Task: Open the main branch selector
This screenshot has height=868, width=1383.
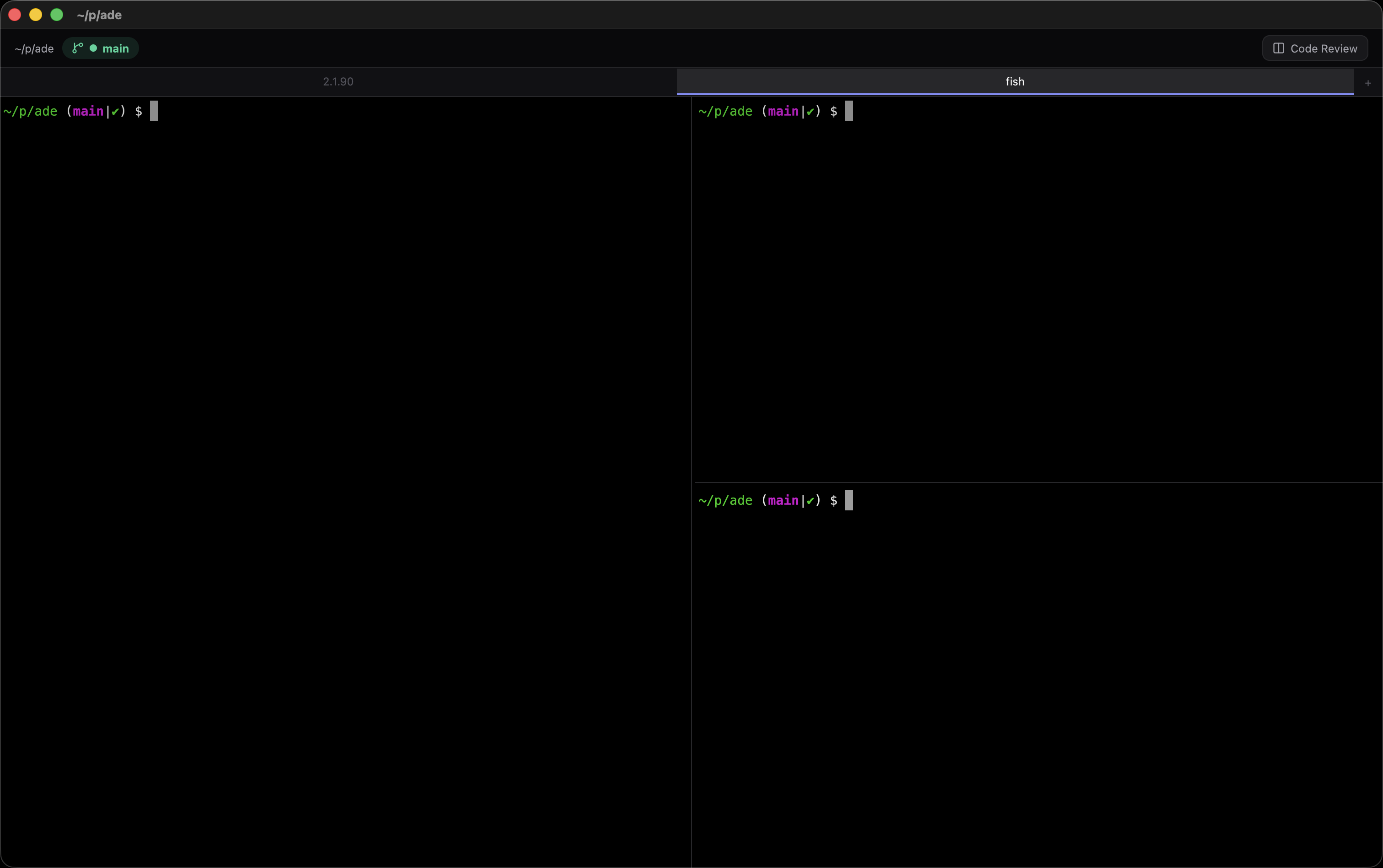Action: (x=115, y=48)
